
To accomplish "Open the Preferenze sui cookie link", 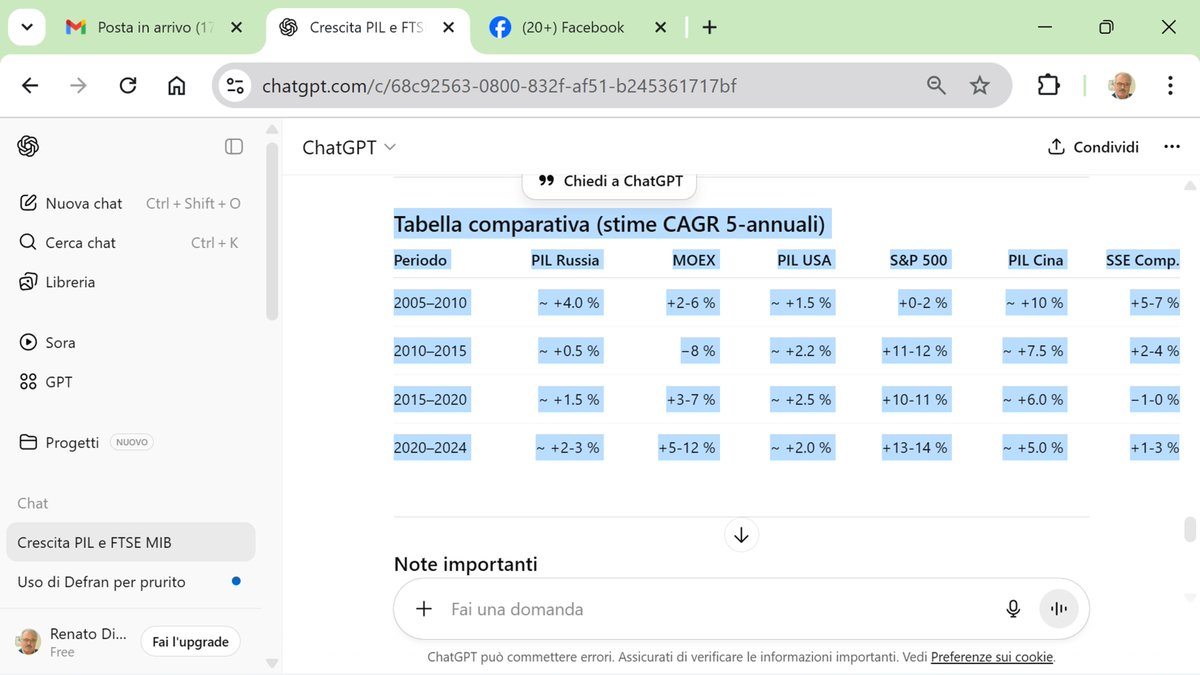I will [x=992, y=657].
